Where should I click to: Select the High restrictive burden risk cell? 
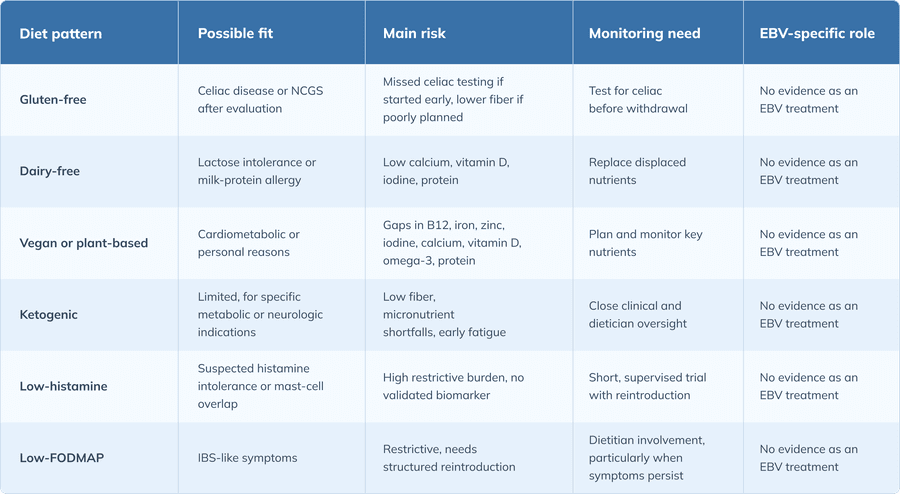pos(453,386)
